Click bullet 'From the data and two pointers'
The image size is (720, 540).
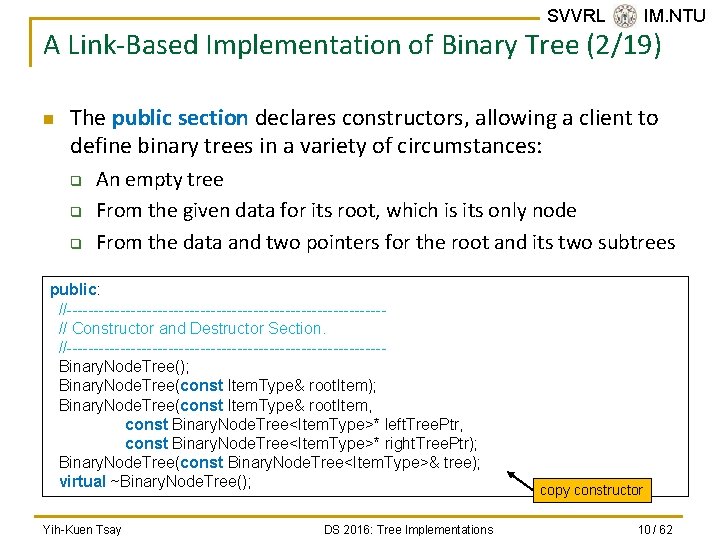pos(386,242)
